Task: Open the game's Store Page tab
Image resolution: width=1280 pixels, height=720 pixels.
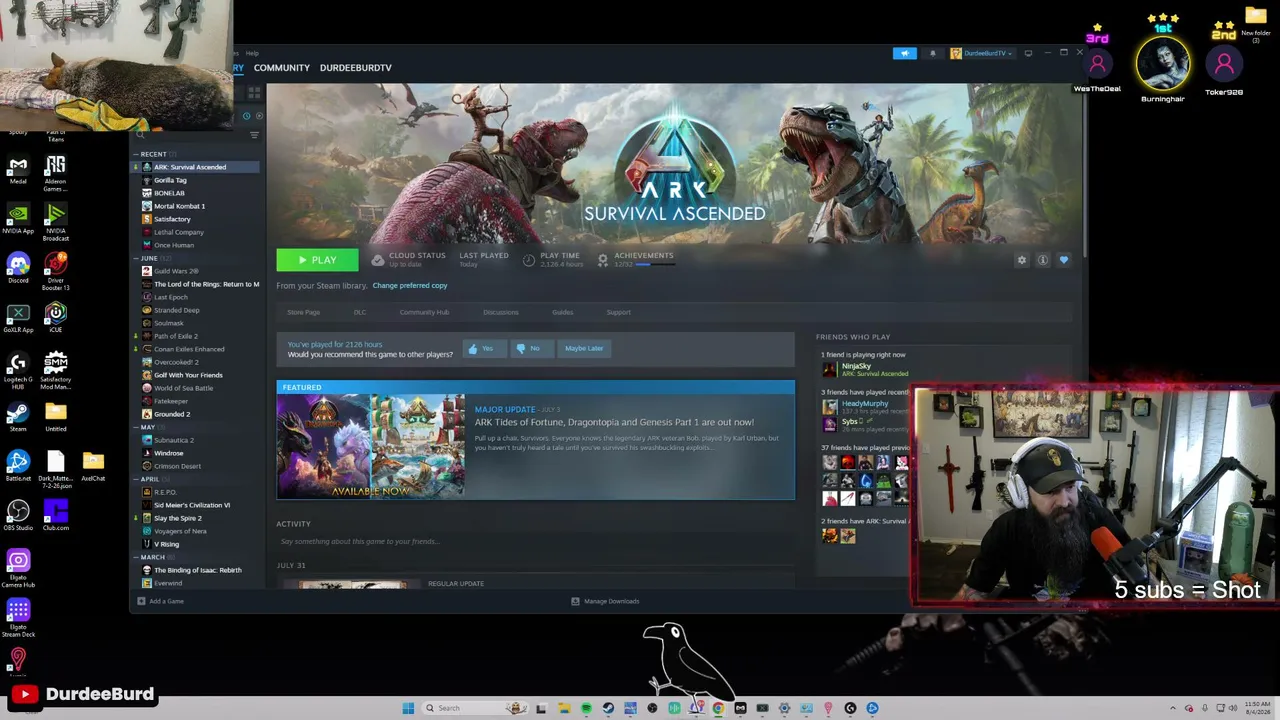Action: [x=304, y=312]
